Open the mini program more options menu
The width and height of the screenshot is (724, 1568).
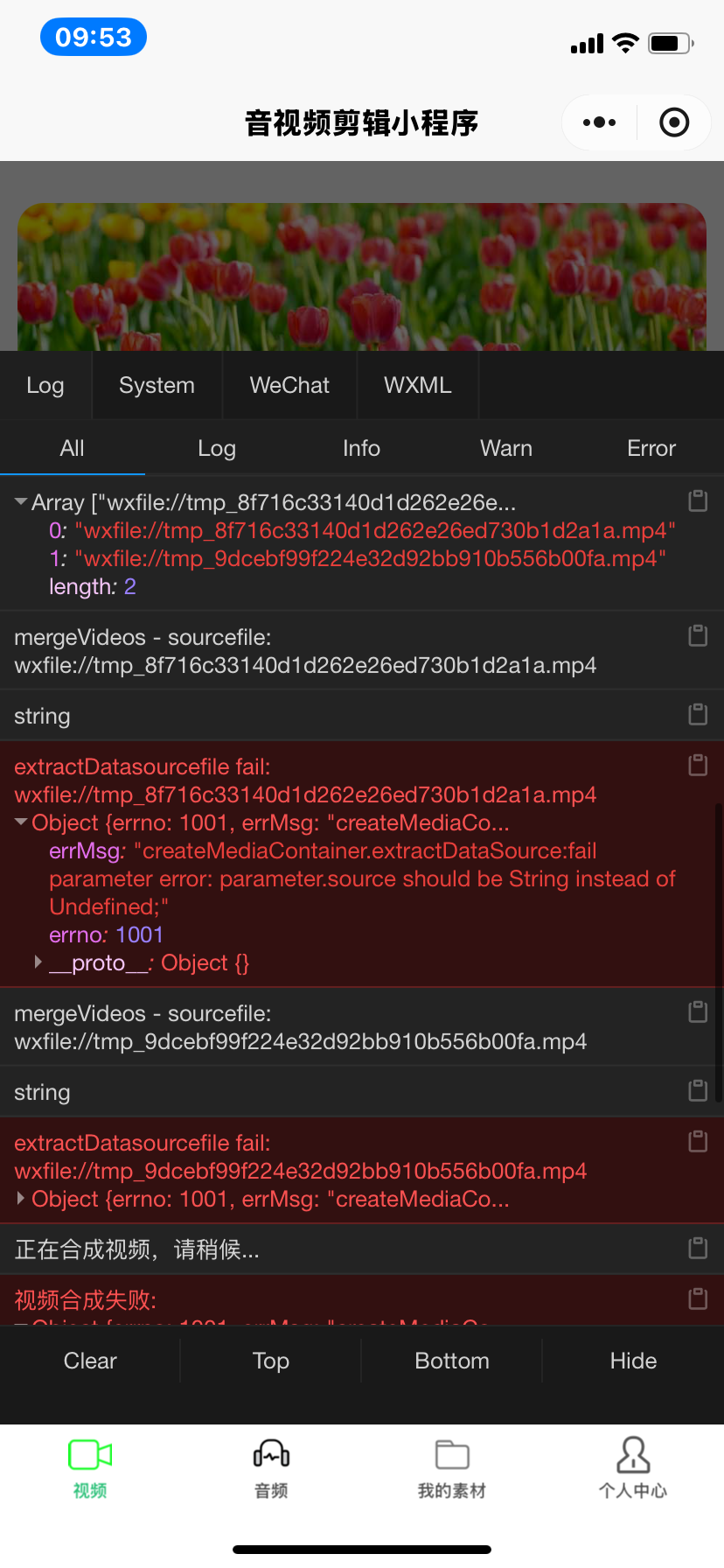(599, 122)
